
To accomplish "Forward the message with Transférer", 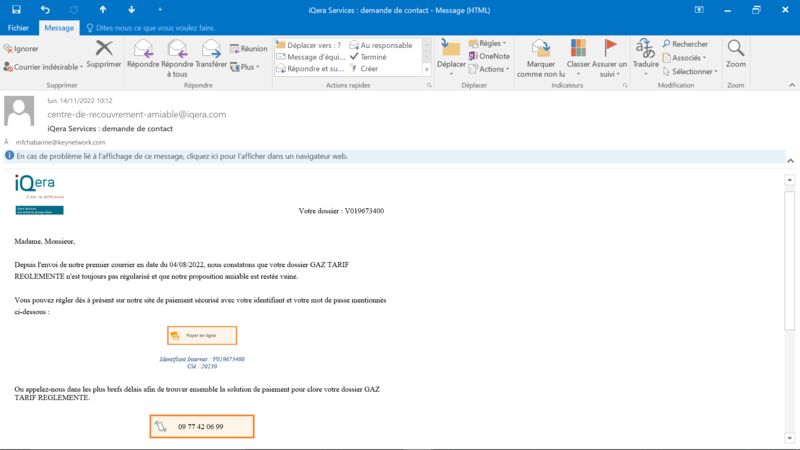I will pyautogui.click(x=211, y=55).
